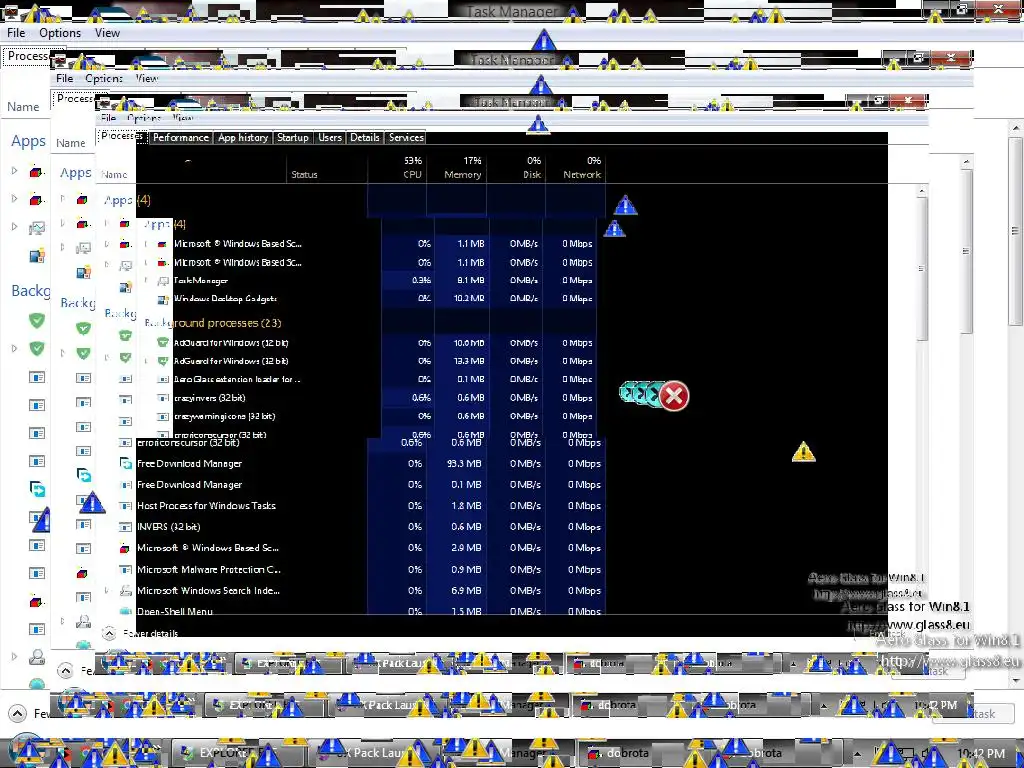Image resolution: width=1024 pixels, height=768 pixels.
Task: Click the lone yellow warning triangle icon
Action: pyautogui.click(x=803, y=451)
